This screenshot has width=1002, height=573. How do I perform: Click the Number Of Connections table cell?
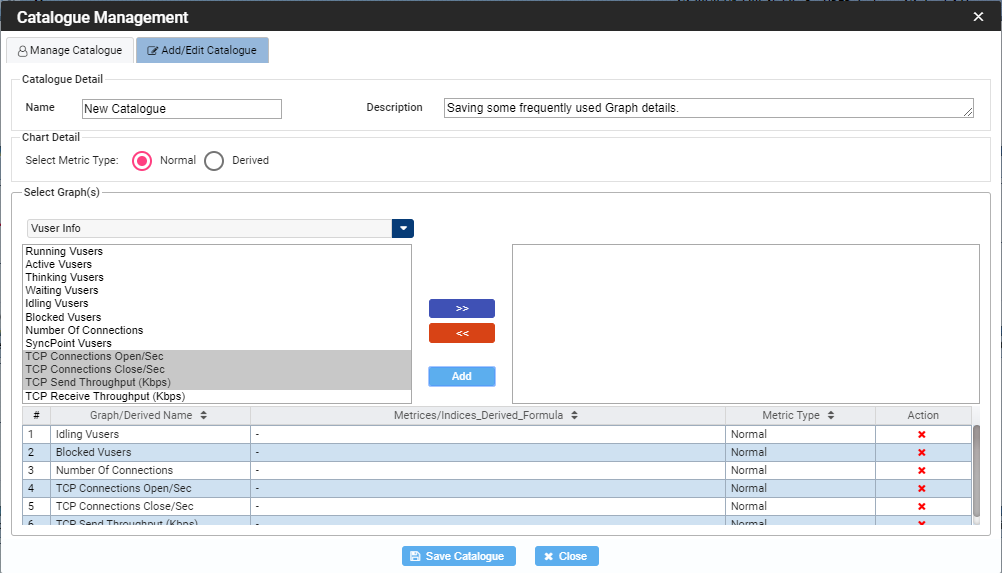pyautogui.click(x=150, y=470)
